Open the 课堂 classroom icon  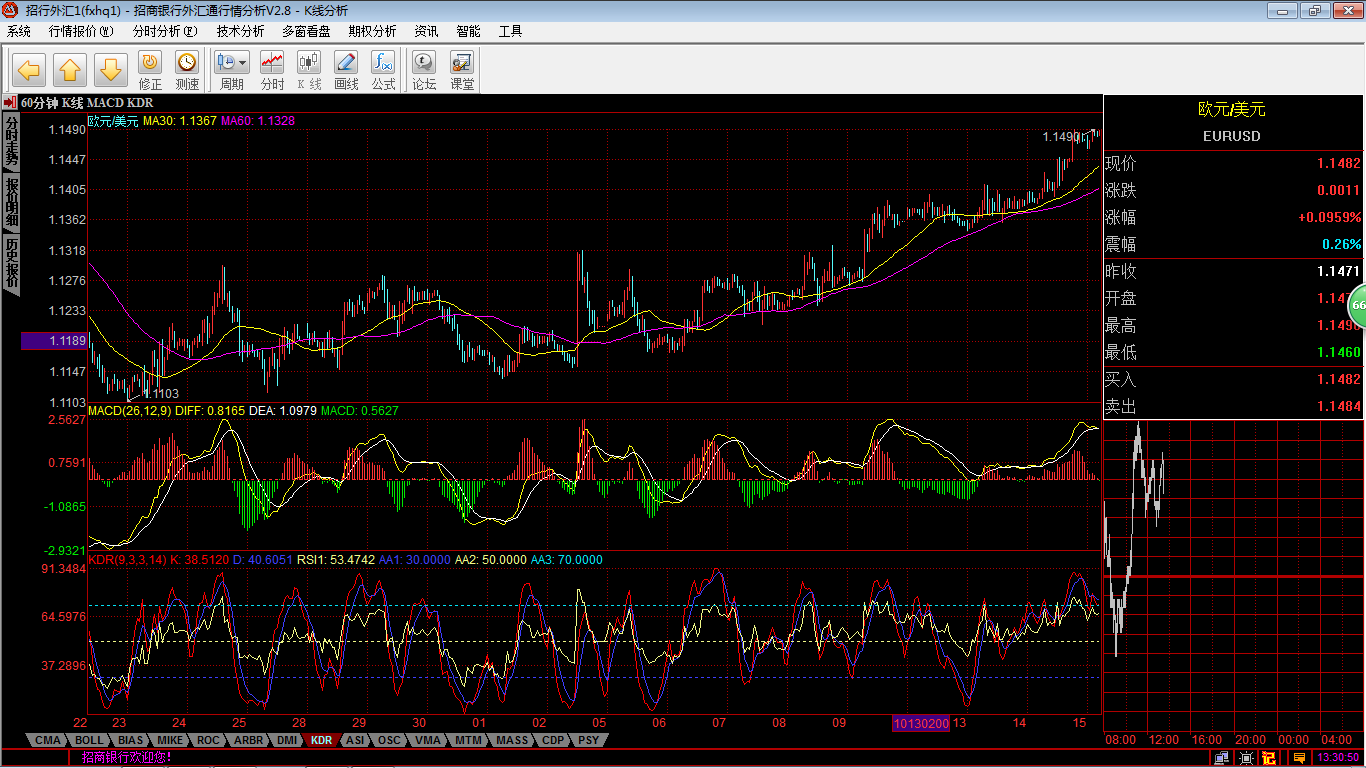[x=462, y=70]
